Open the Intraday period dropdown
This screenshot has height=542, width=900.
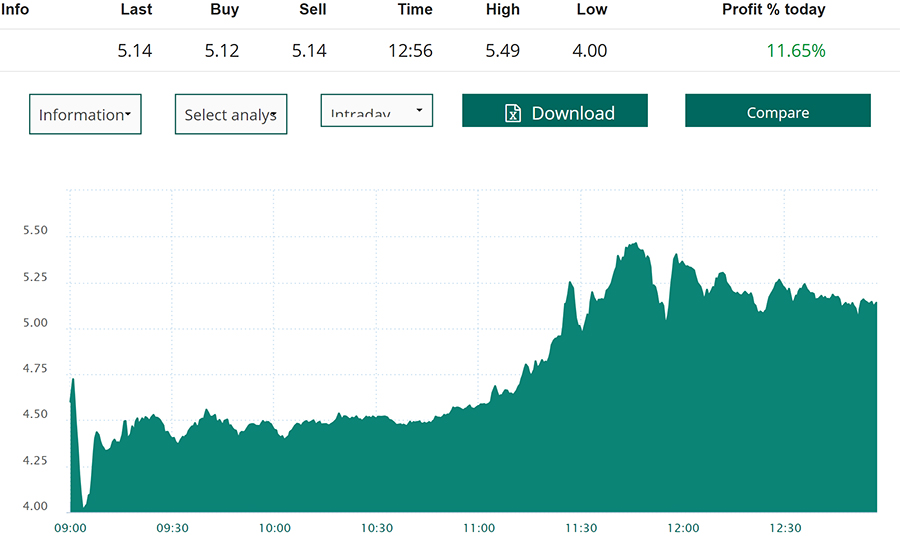[376, 111]
